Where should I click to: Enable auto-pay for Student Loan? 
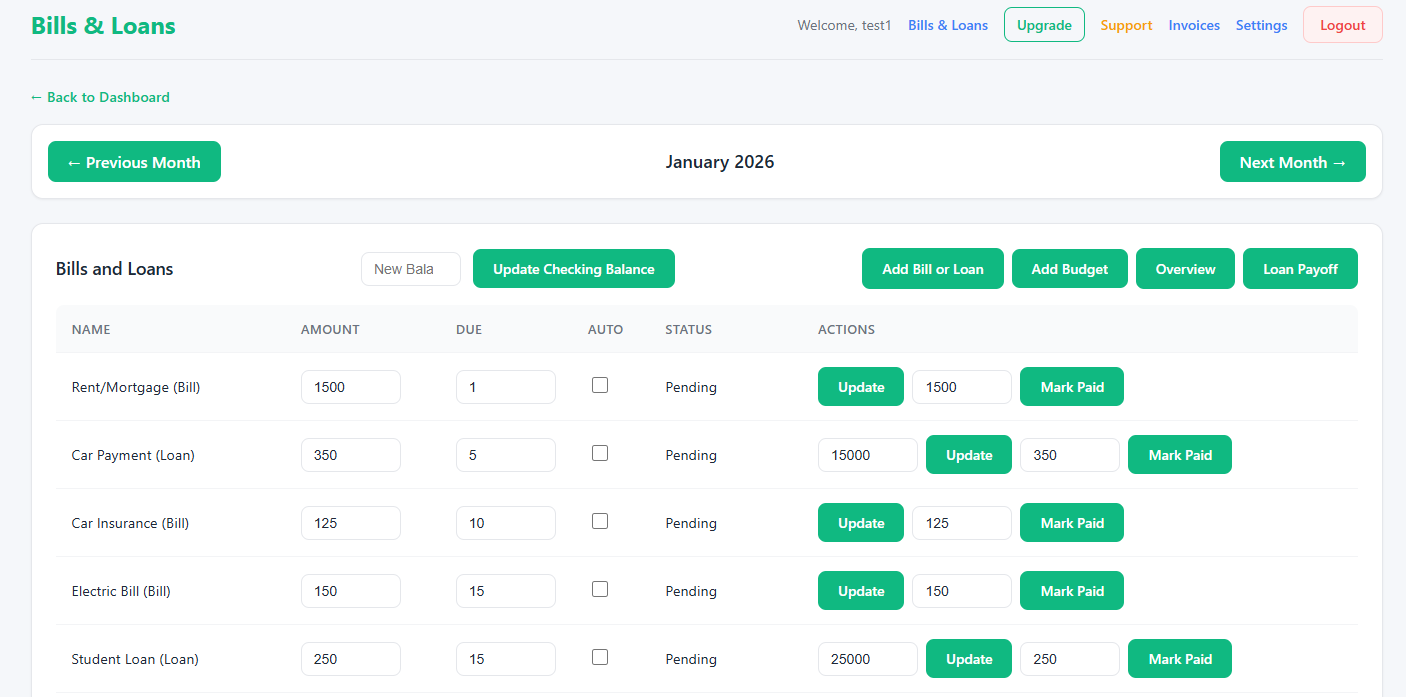pos(600,656)
